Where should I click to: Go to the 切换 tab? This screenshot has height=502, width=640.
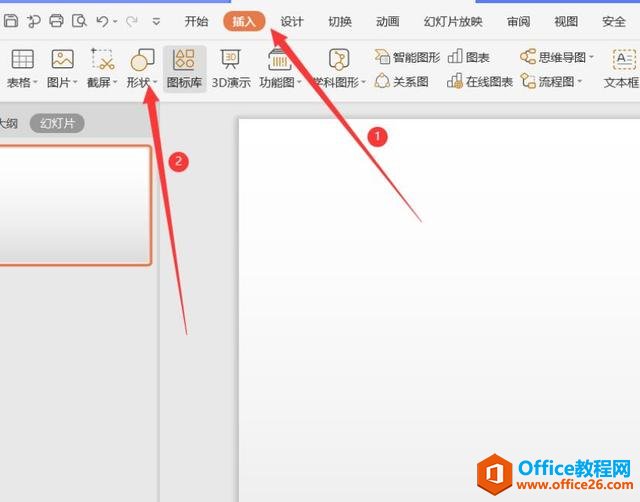[x=340, y=21]
